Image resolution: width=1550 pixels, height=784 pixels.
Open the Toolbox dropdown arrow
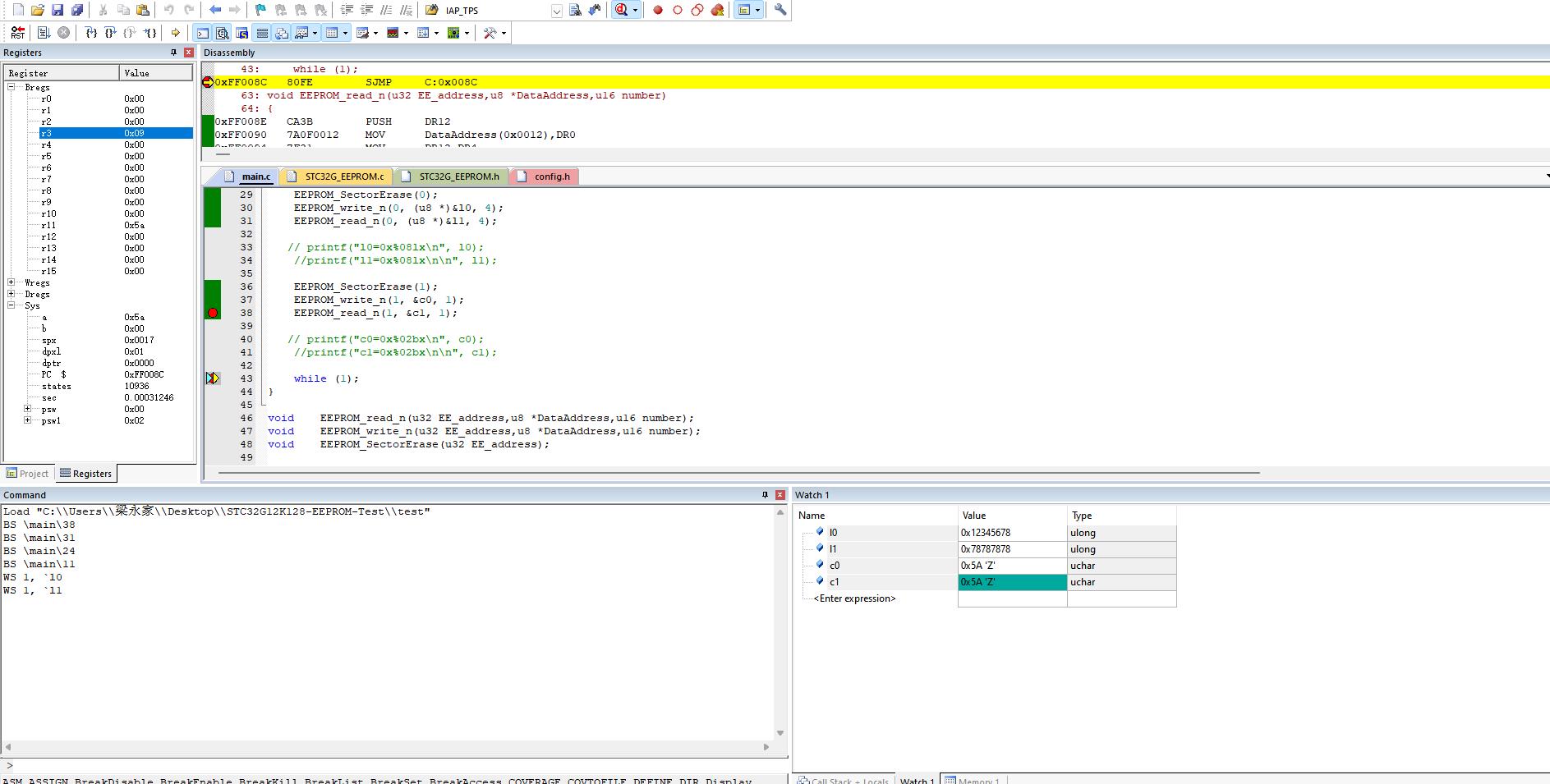click(504, 33)
